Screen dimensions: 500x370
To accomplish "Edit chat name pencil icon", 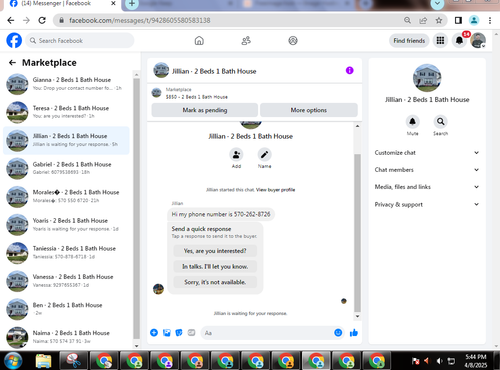I will [264, 155].
